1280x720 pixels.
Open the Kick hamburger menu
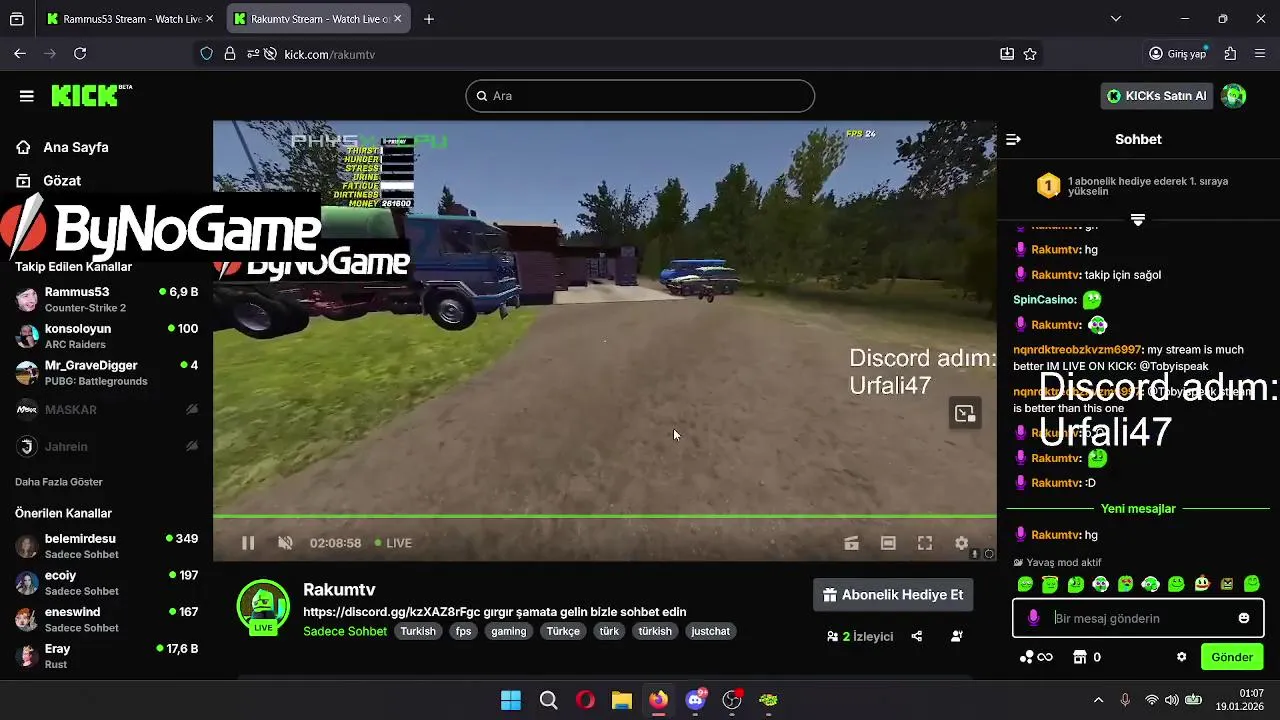pyautogui.click(x=27, y=96)
